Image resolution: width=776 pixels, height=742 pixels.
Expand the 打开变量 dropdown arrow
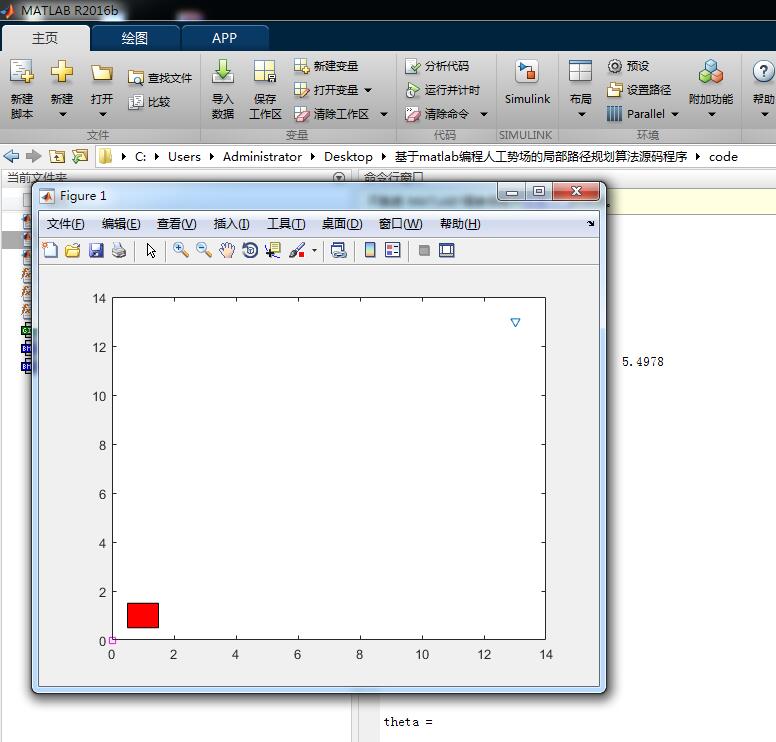click(368, 90)
